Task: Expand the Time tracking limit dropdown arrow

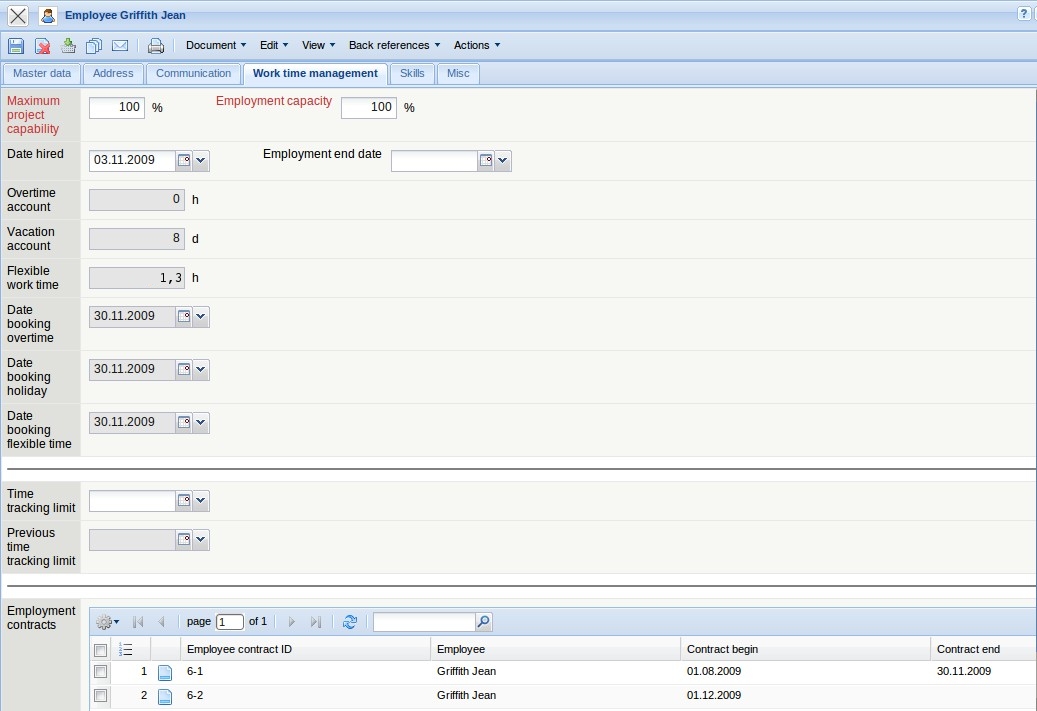Action: (200, 500)
